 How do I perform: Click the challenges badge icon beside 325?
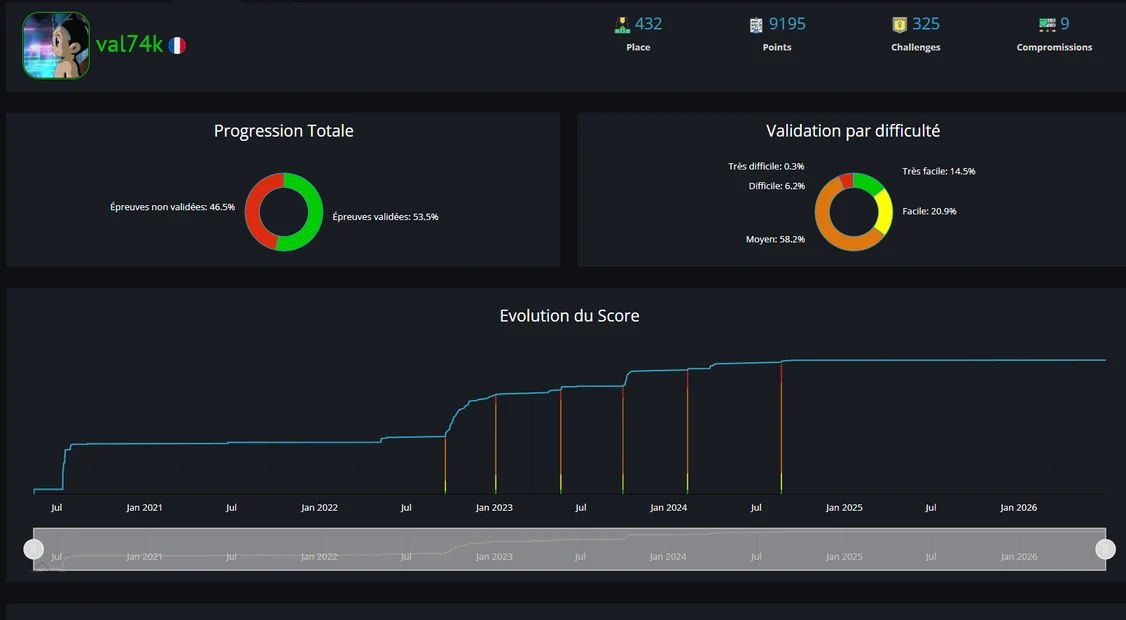[899, 25]
